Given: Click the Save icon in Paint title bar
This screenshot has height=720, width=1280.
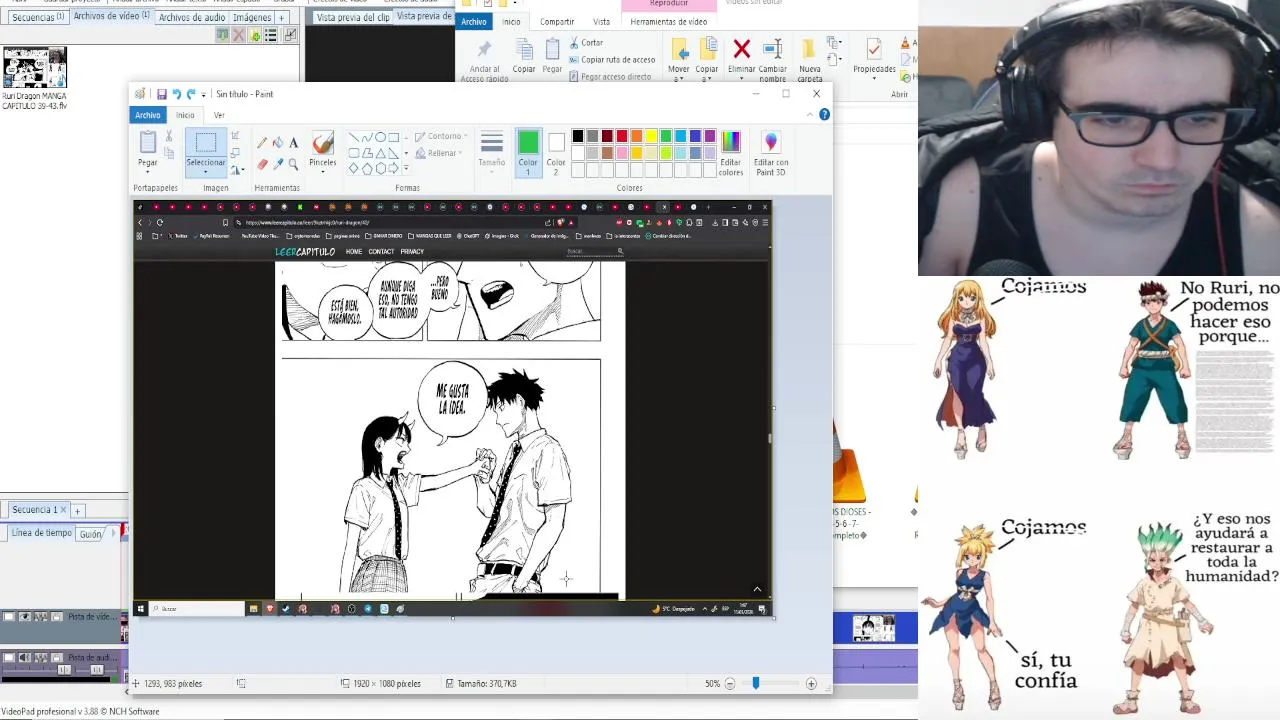Looking at the screenshot, I should (161, 94).
